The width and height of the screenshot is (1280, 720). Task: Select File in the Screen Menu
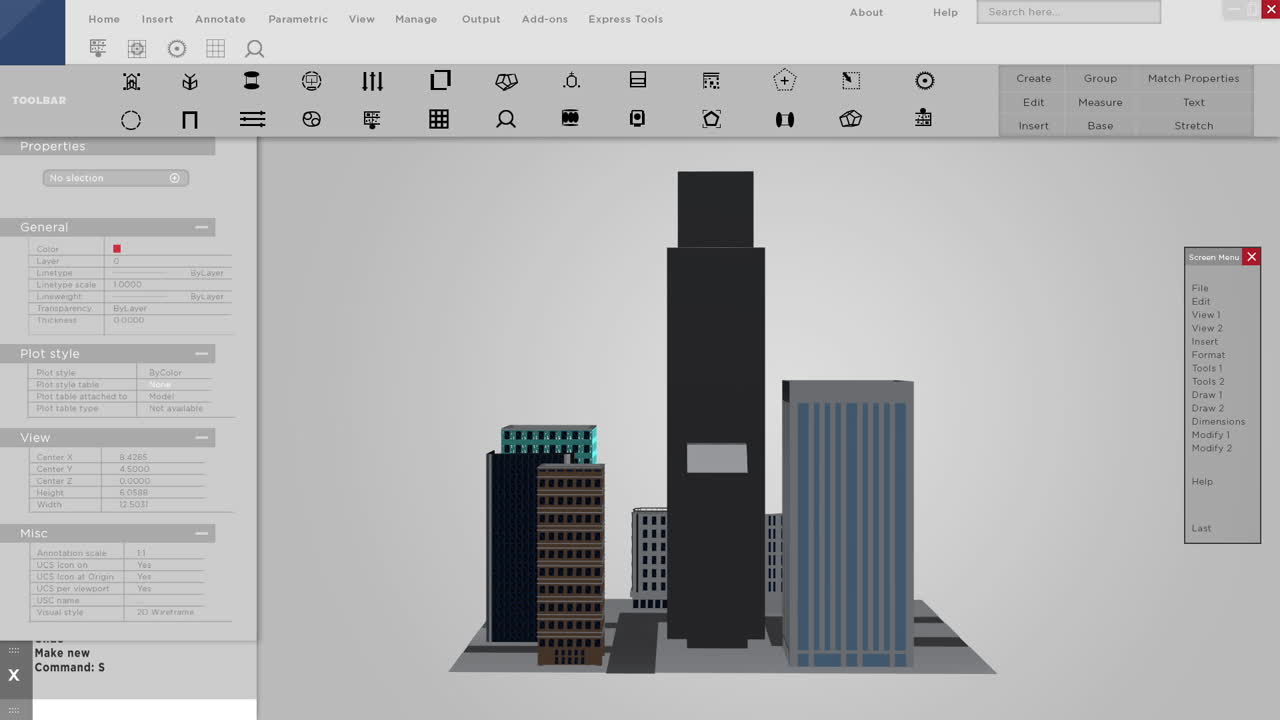(1200, 288)
